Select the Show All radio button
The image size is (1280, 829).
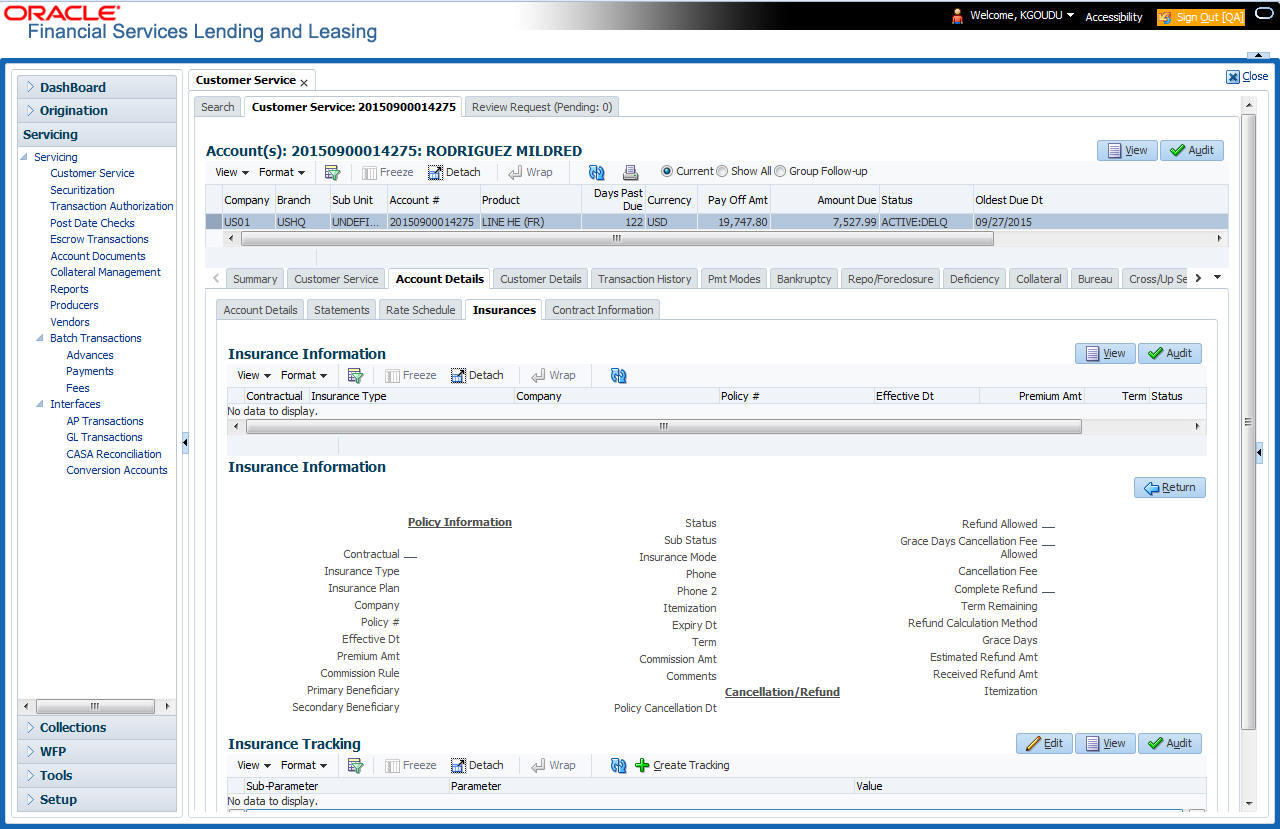722,171
